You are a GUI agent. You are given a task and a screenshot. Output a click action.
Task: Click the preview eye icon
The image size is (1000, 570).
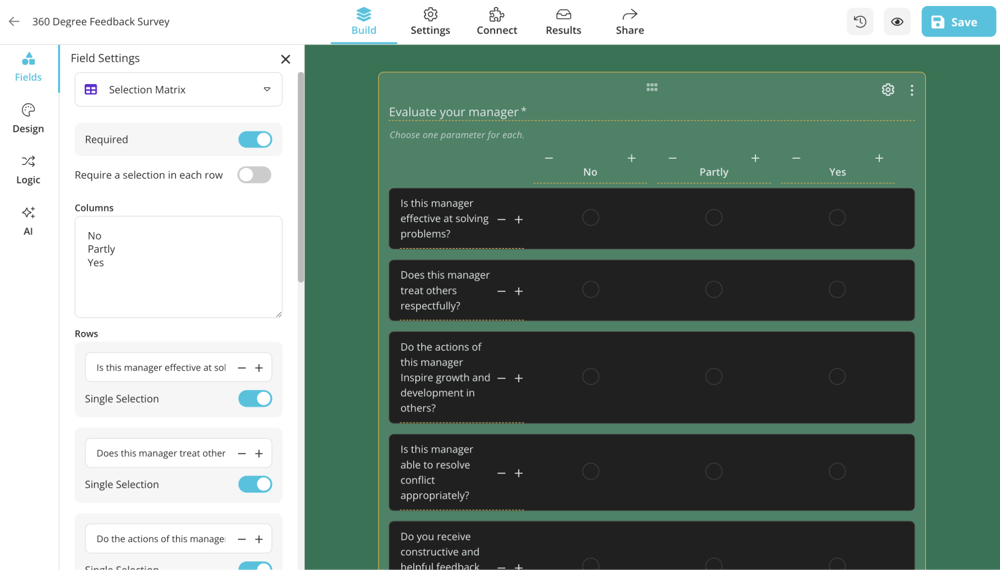pos(897,22)
